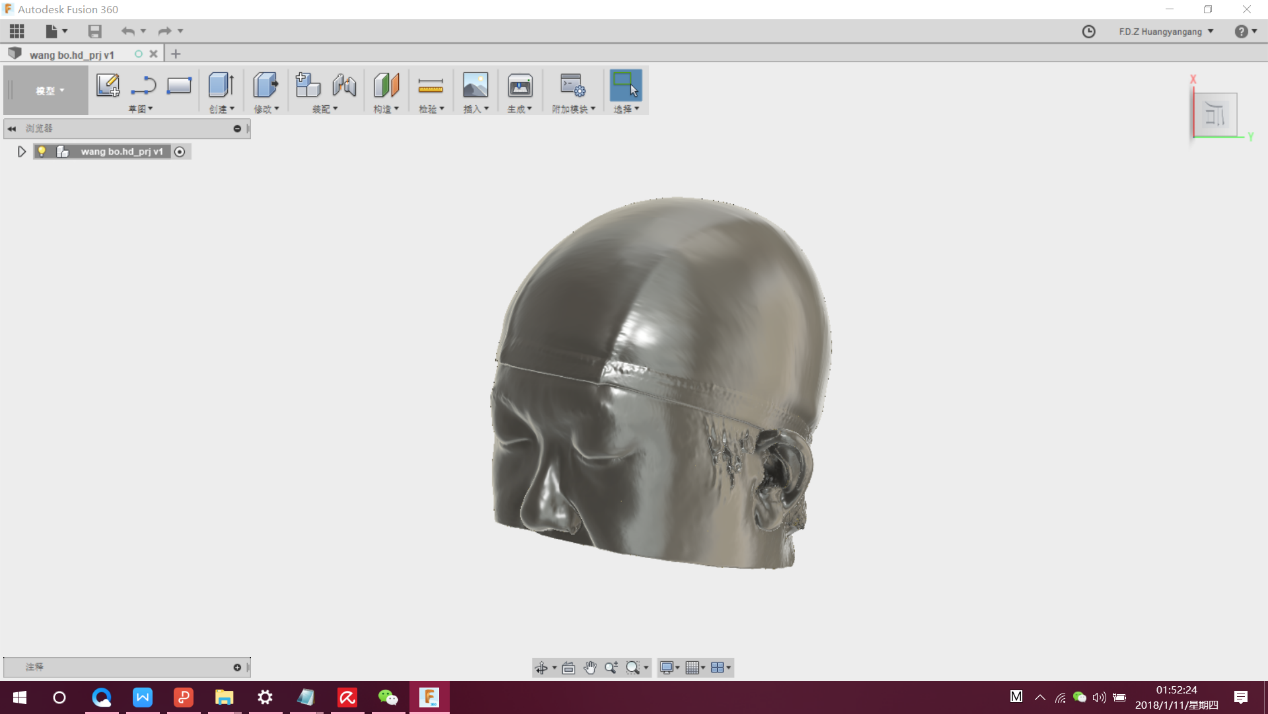
Task: Add a new design tab with plus
Action: point(176,54)
